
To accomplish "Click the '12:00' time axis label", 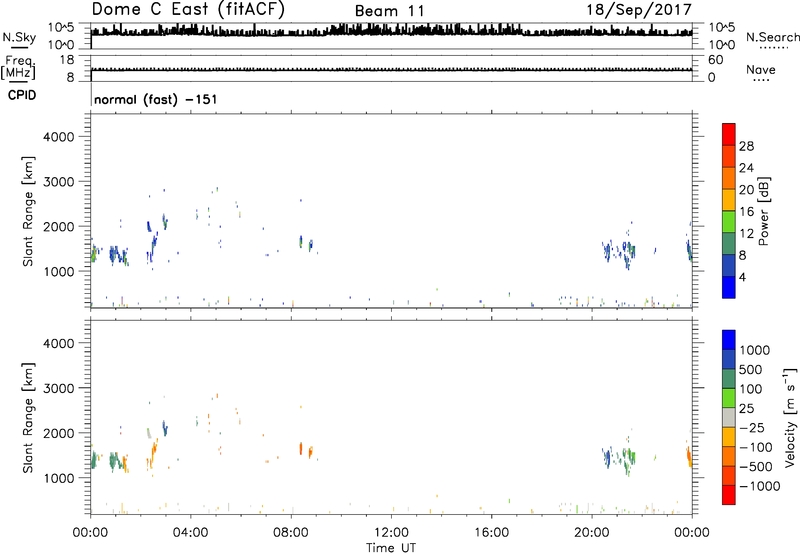I will [x=391, y=533].
